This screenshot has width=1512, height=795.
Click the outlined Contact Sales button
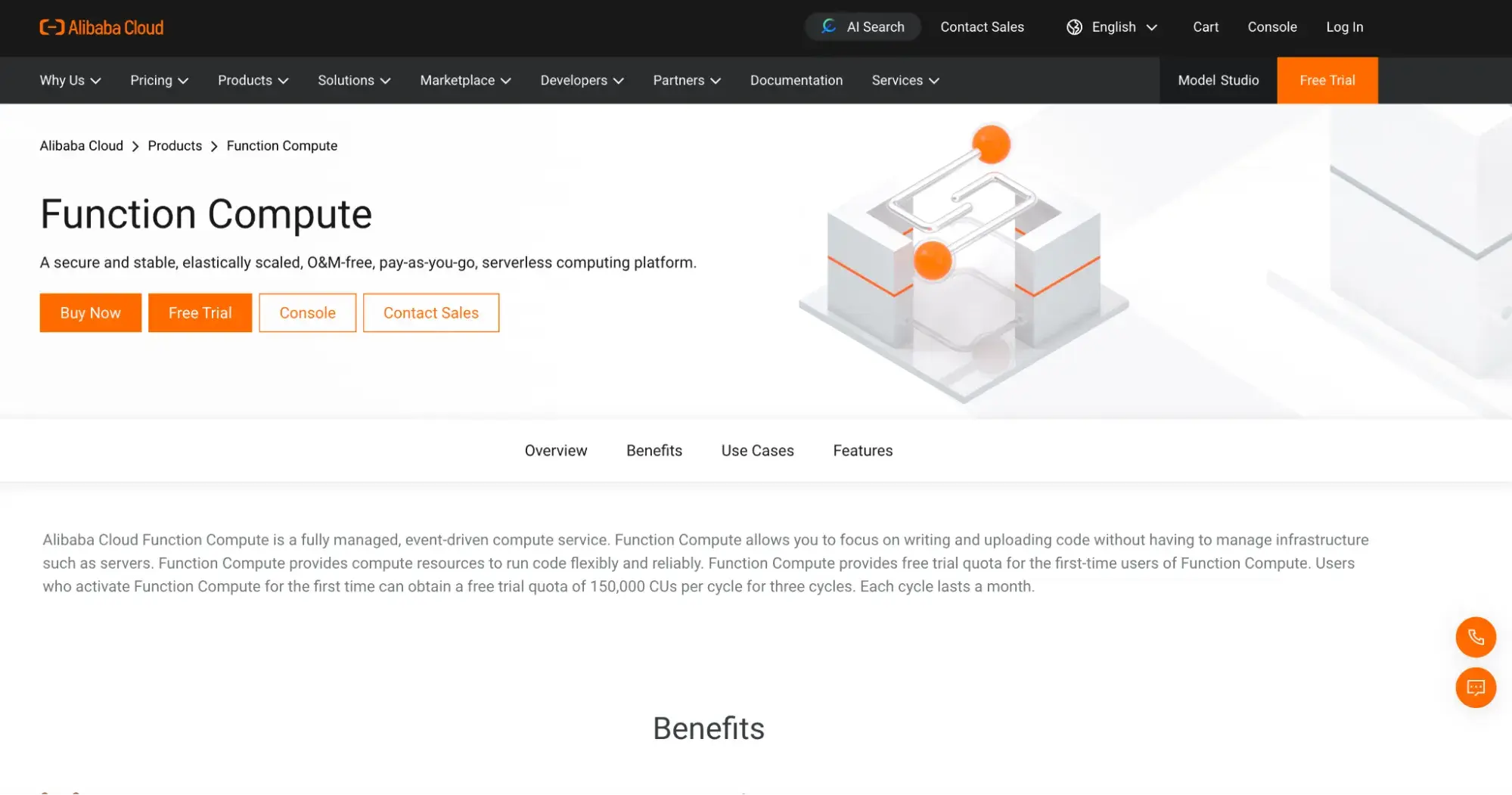(x=430, y=313)
